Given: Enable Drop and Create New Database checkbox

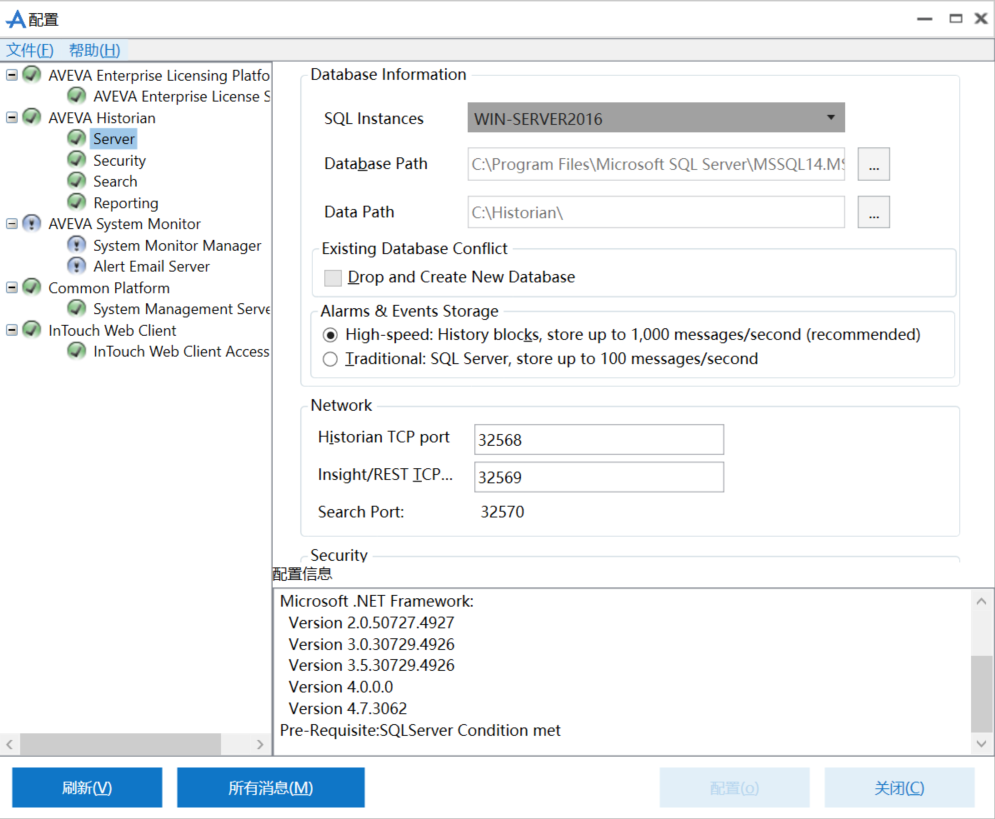Looking at the screenshot, I should (333, 277).
